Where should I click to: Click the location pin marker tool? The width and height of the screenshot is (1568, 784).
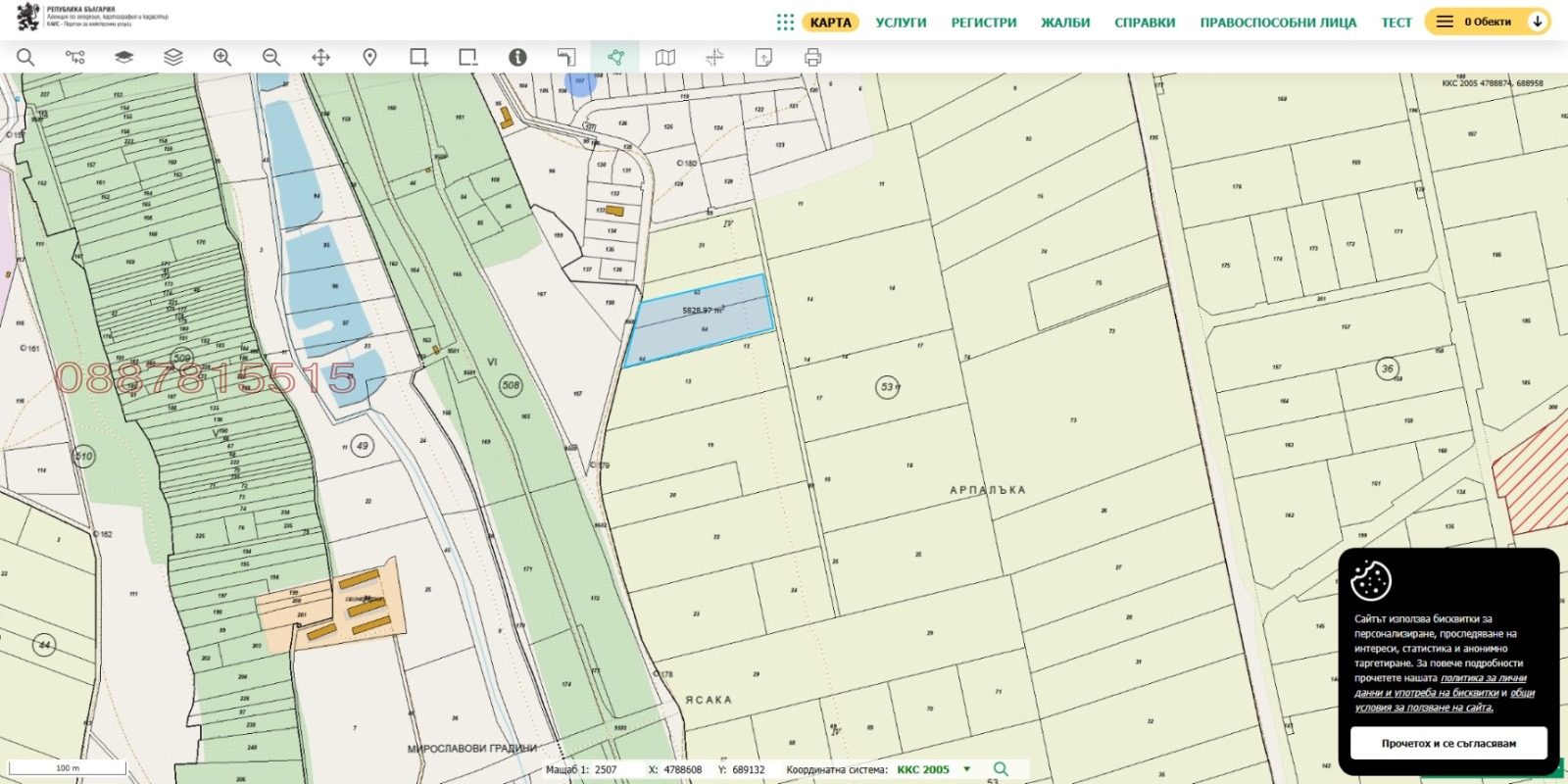pos(369,58)
